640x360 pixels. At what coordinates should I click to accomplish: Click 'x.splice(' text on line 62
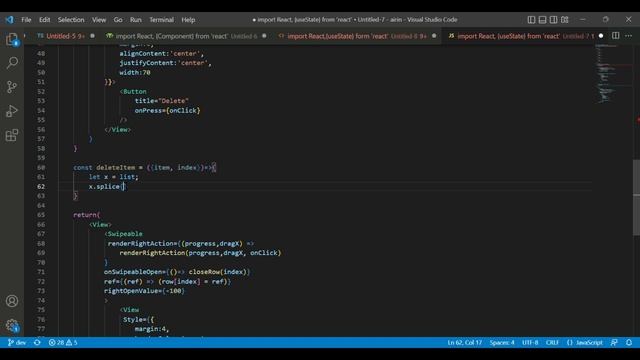click(x=106, y=187)
